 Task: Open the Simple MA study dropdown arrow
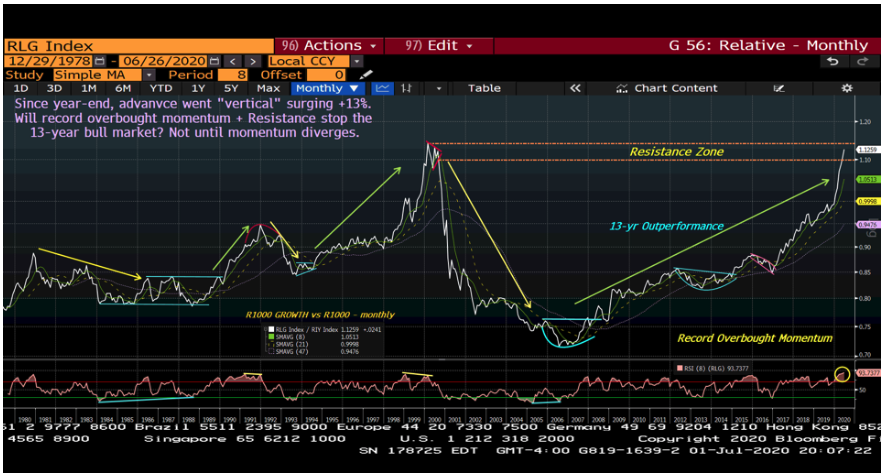pos(149,74)
